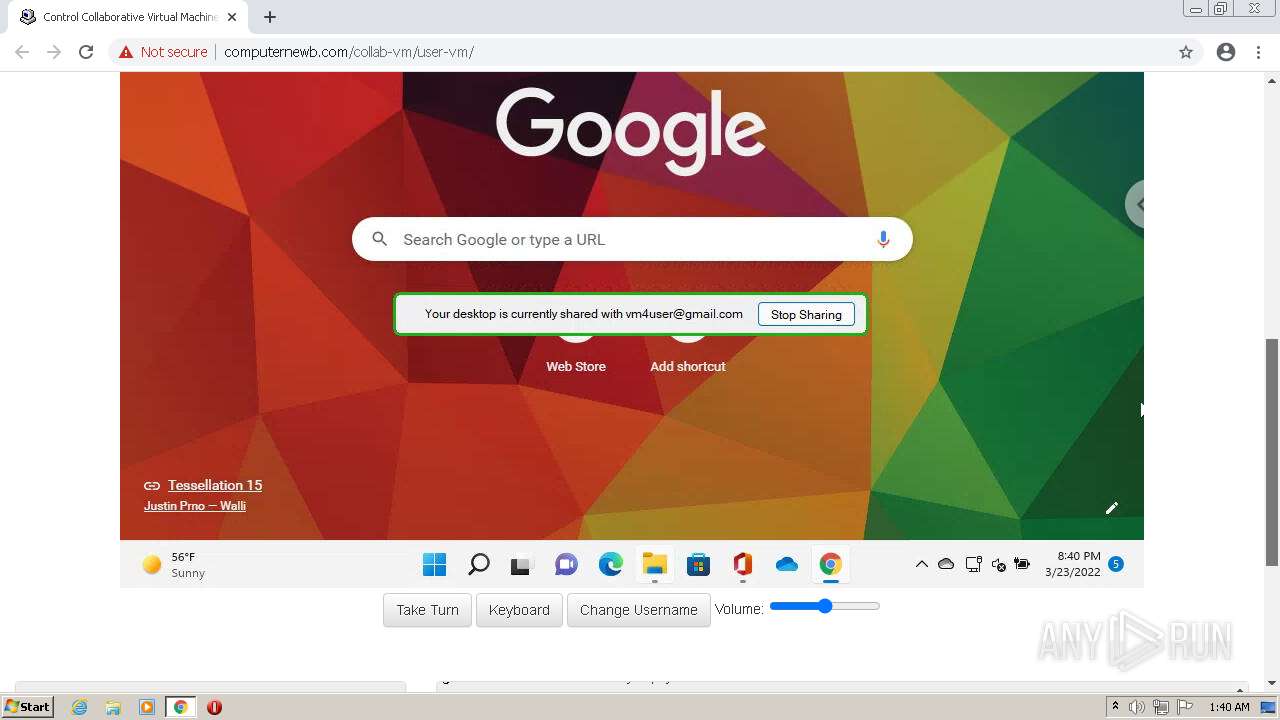Open Justin Prno — Walli link
1280x720 pixels.
click(x=195, y=506)
